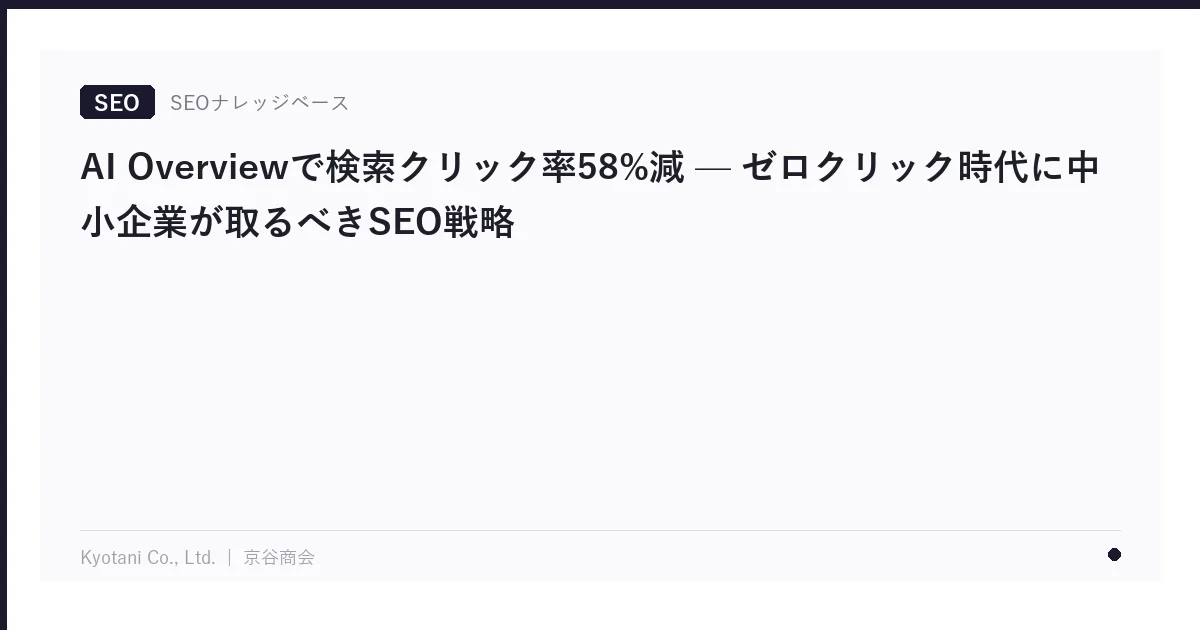The width and height of the screenshot is (1200, 630).
Task: Select the Kyotani Co., Ltd. footer text
Action: click(x=148, y=557)
